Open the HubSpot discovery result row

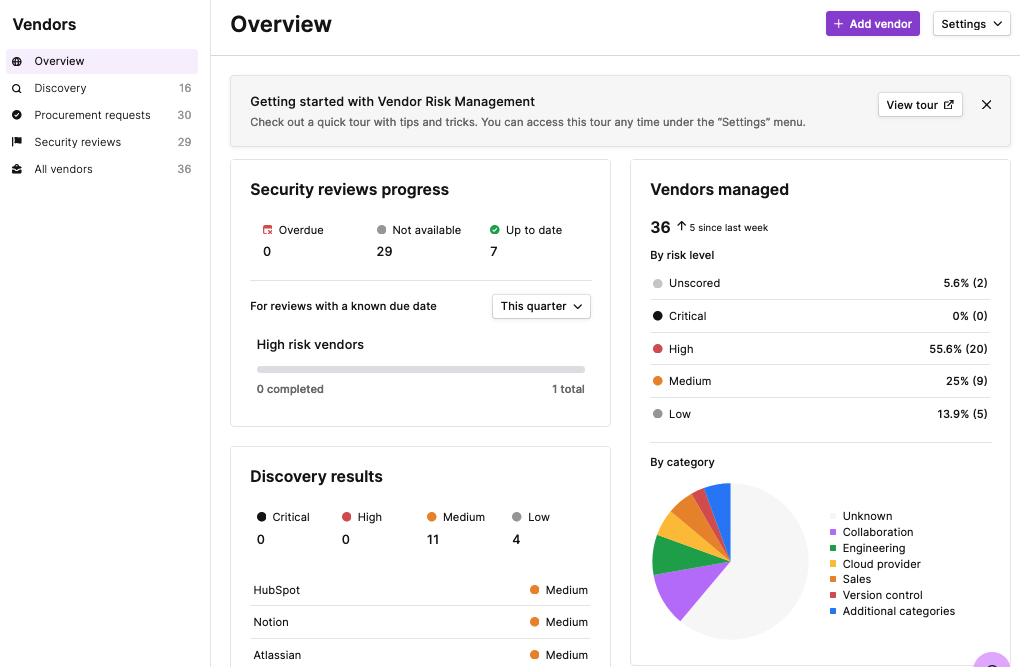click(420, 590)
